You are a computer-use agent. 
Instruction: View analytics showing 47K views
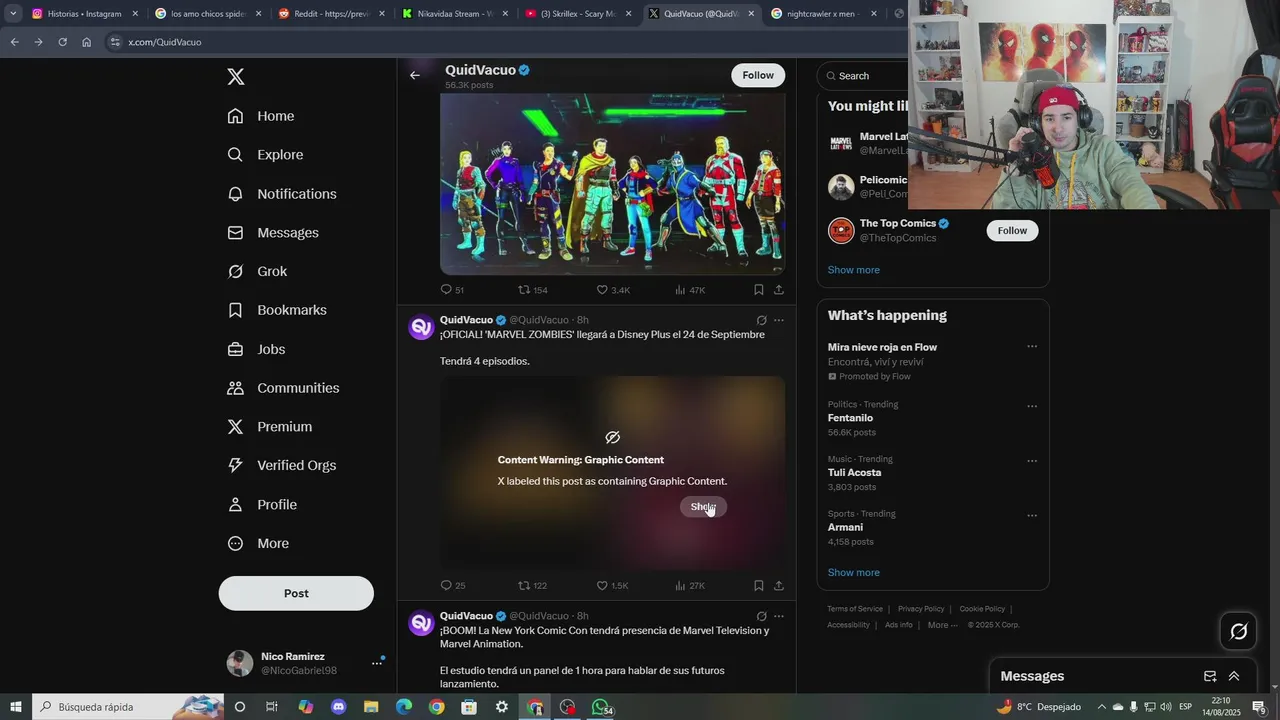pyautogui.click(x=690, y=290)
